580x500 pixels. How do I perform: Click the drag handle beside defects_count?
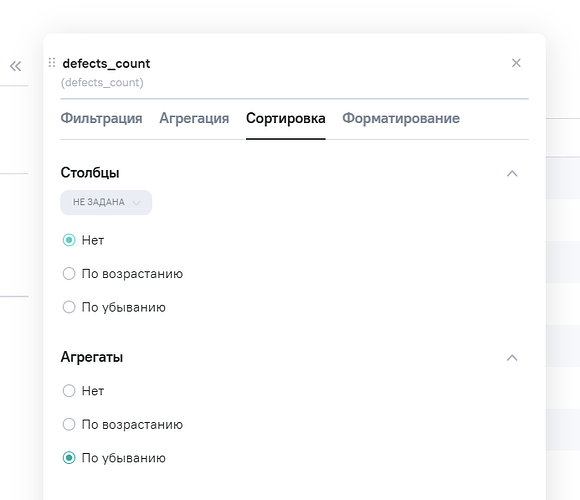click(x=52, y=62)
